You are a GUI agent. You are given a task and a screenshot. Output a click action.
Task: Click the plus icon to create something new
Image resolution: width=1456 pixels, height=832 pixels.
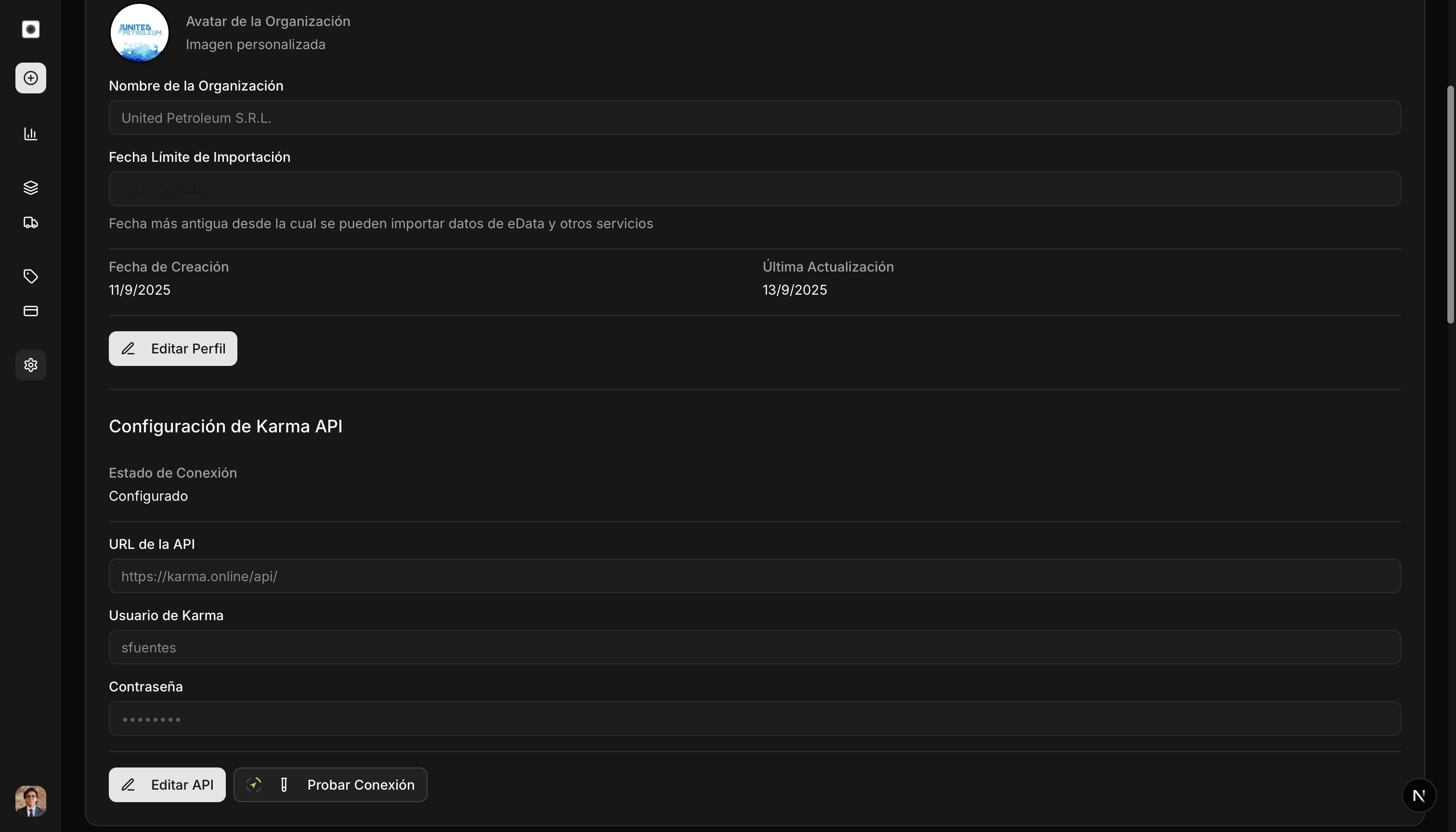point(30,78)
